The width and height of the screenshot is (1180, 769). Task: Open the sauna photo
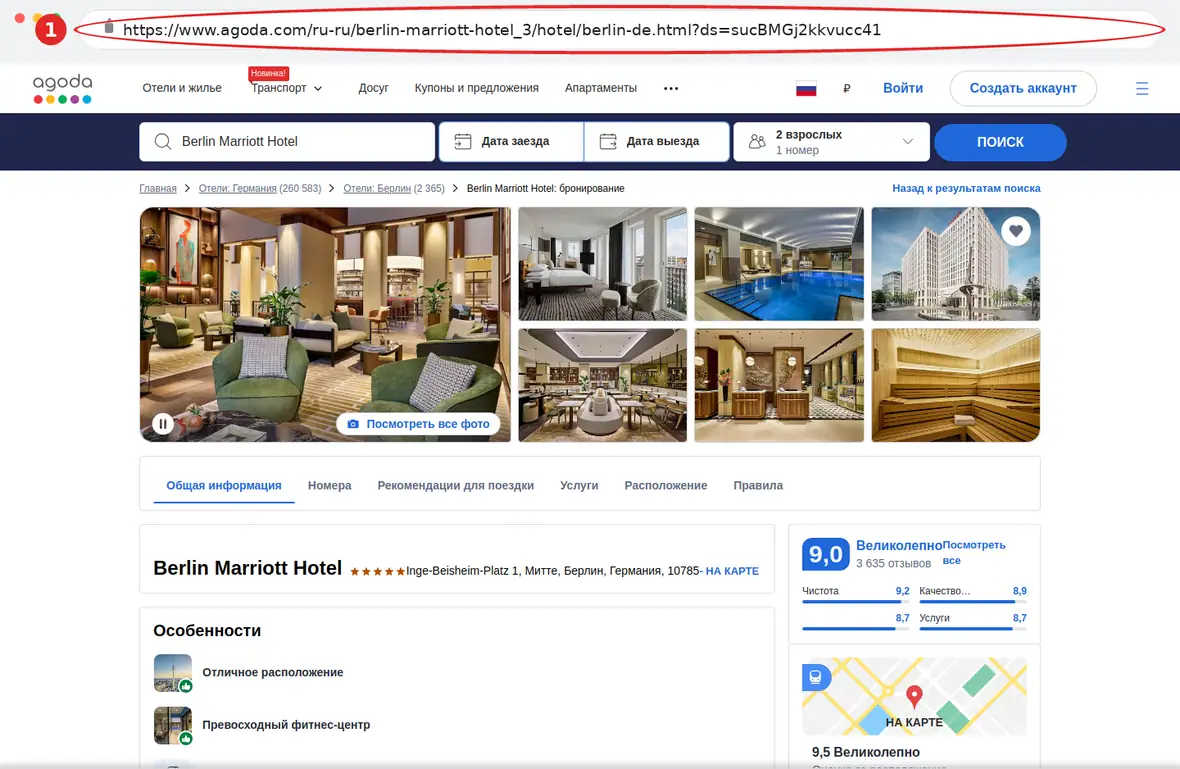pyautogui.click(x=956, y=385)
